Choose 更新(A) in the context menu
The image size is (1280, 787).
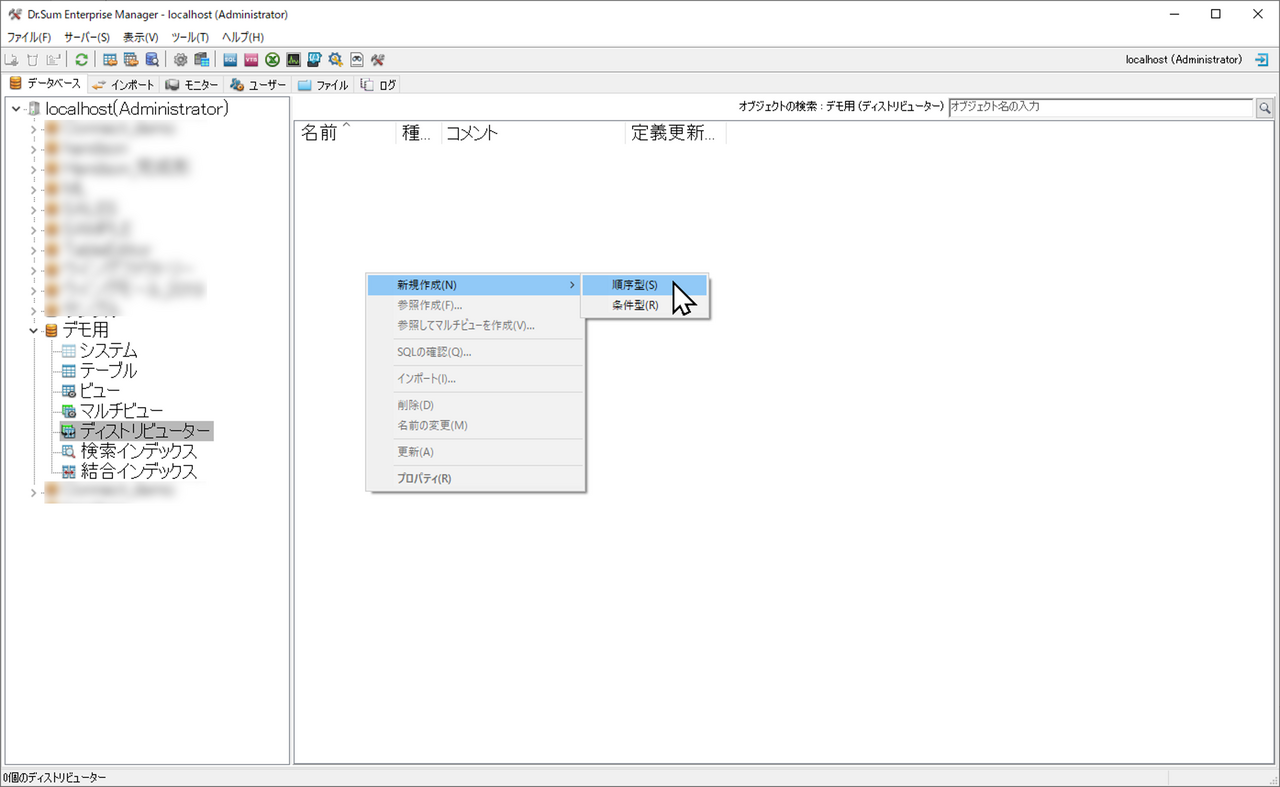click(x=475, y=452)
